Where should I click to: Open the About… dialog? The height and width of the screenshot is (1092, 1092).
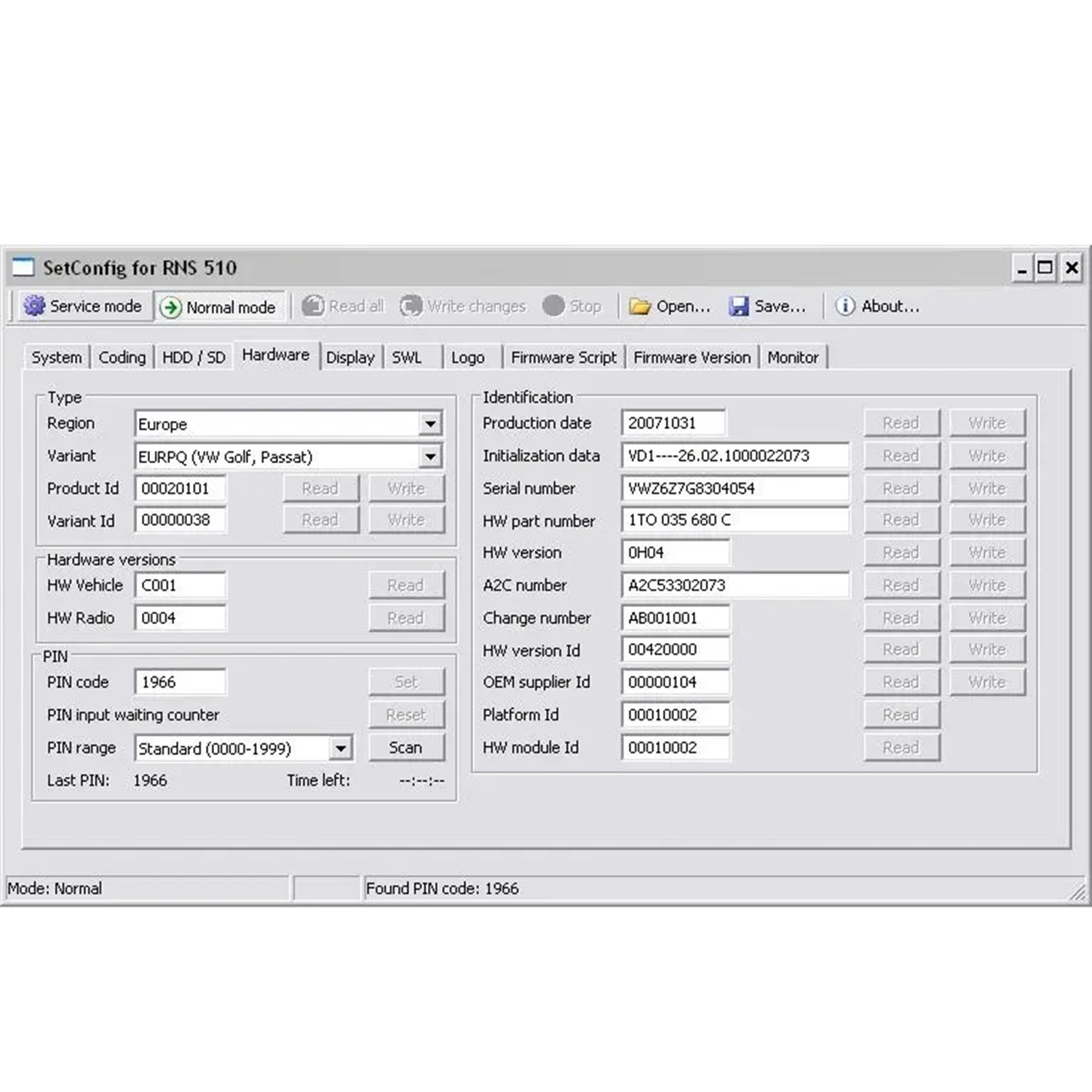(x=877, y=306)
